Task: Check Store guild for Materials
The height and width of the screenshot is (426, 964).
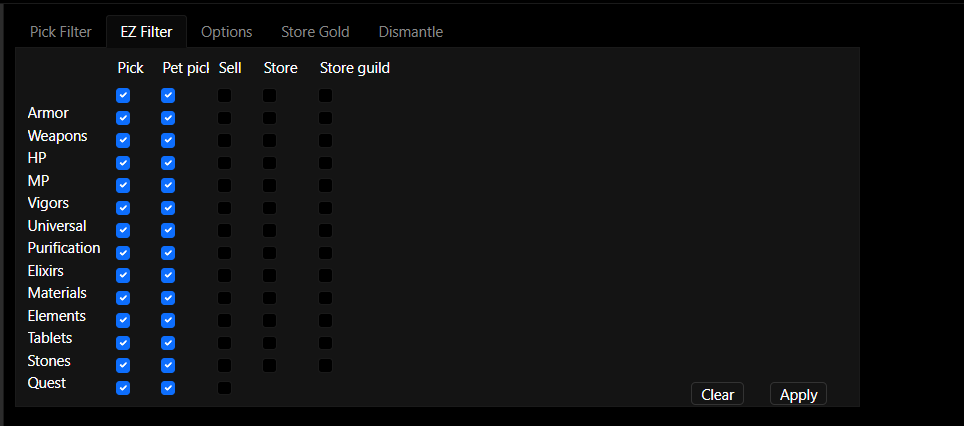Action: [325, 298]
